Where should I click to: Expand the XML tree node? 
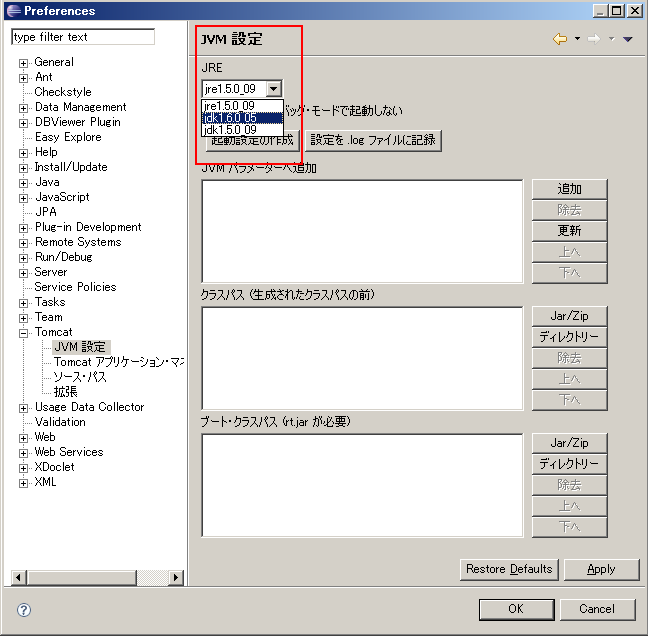tap(24, 483)
